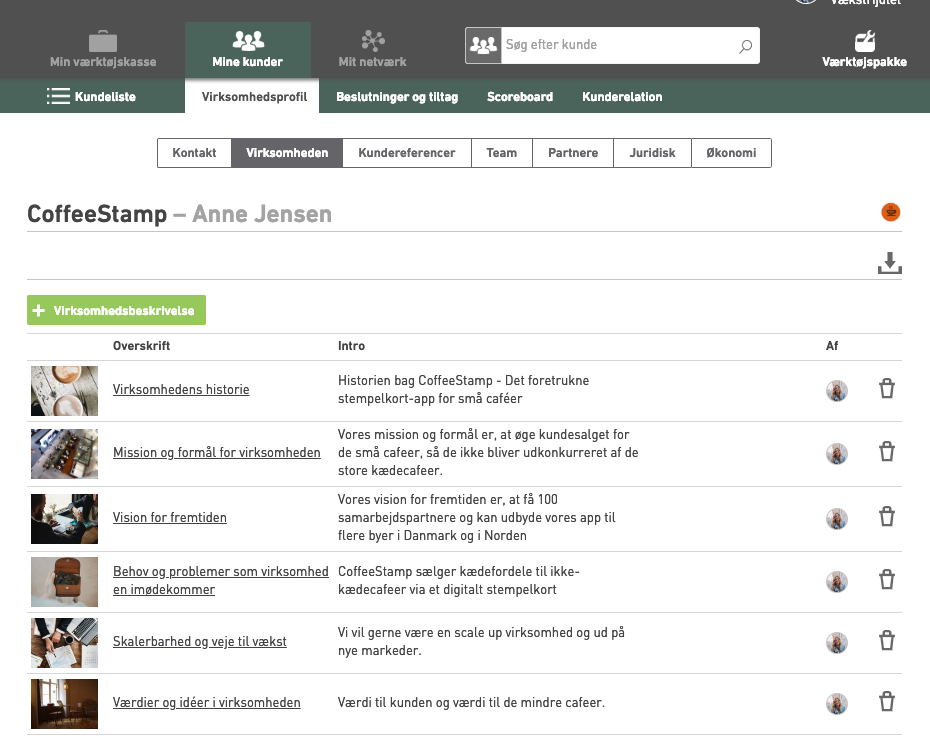
Task: Click author avatar in Mission og formål row
Action: point(837,454)
